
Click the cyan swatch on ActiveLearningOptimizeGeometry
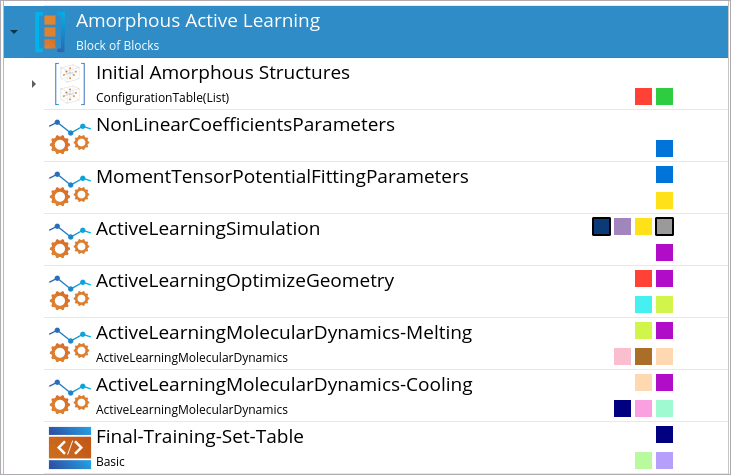(x=643, y=304)
